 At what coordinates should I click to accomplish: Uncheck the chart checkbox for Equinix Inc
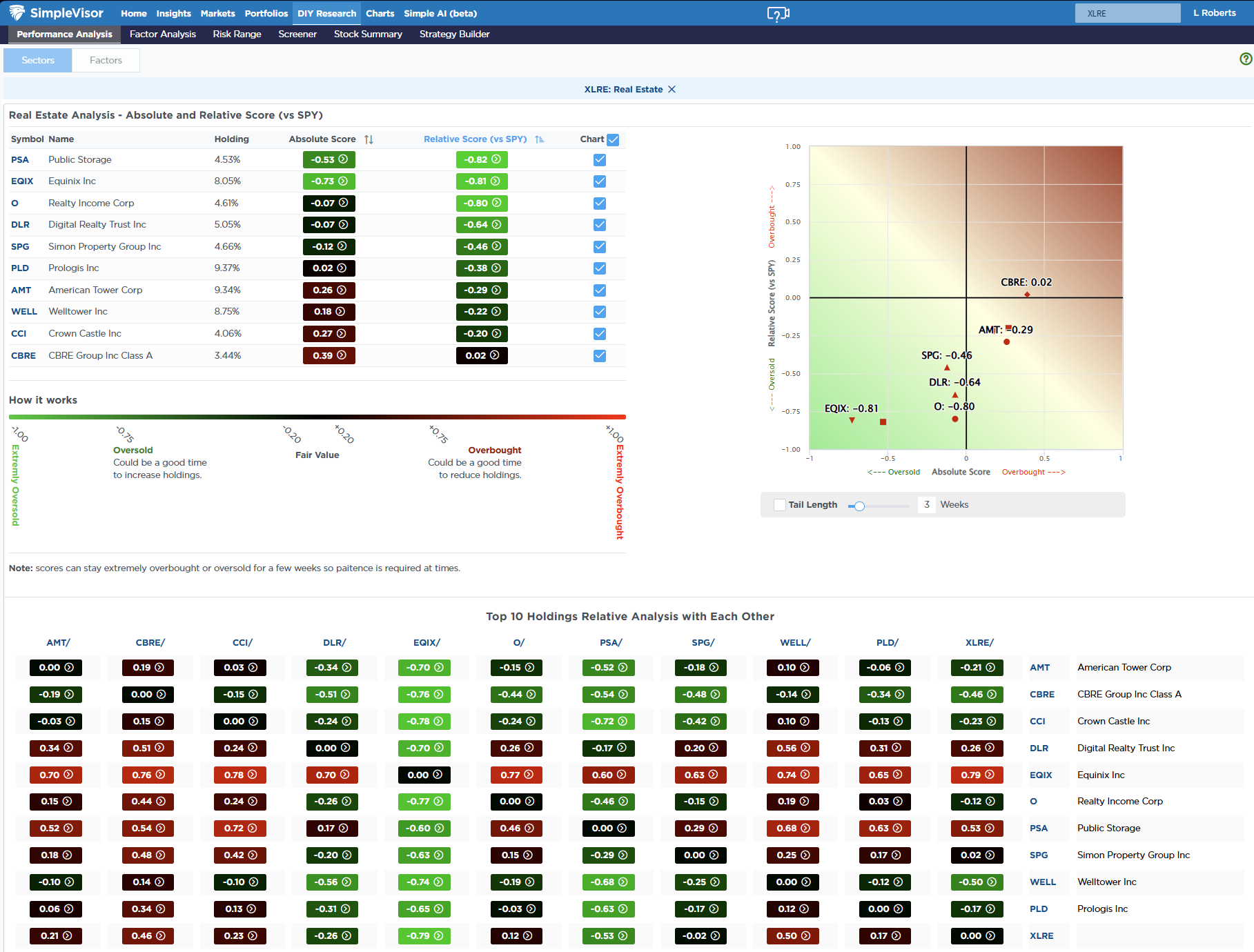[600, 181]
